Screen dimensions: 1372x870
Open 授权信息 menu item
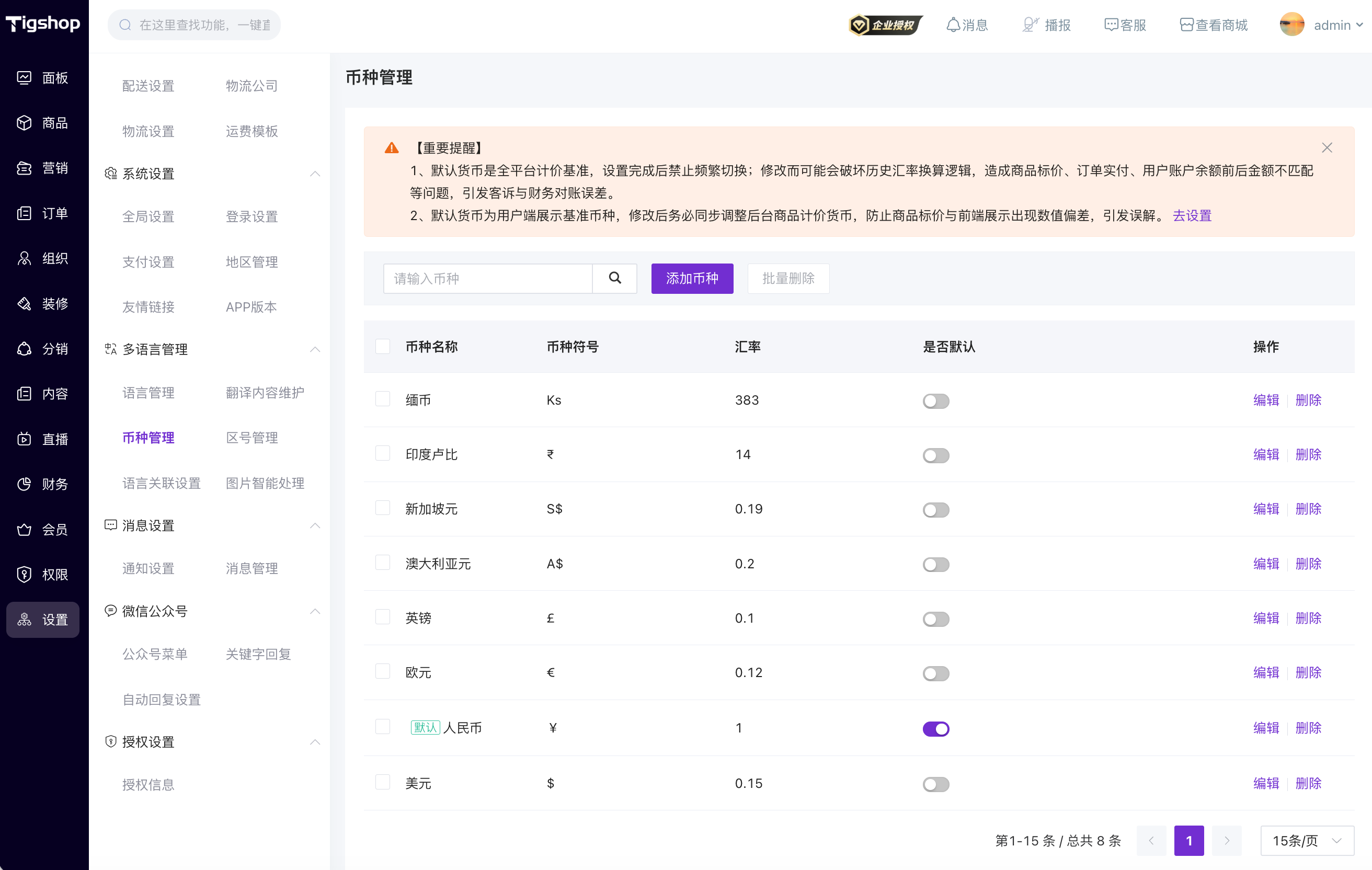click(148, 785)
